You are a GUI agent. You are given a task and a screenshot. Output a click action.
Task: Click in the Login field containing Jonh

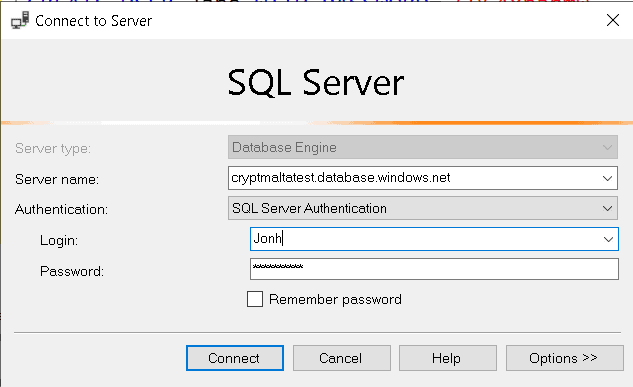click(425, 239)
